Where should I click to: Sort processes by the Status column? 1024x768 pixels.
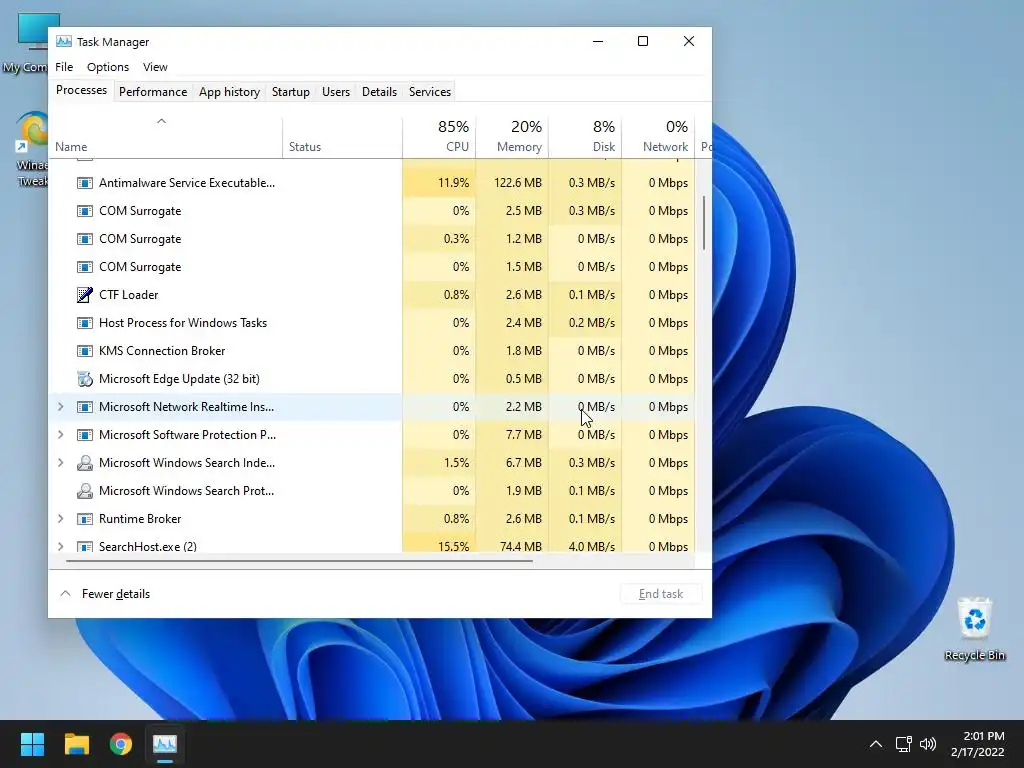click(342, 137)
